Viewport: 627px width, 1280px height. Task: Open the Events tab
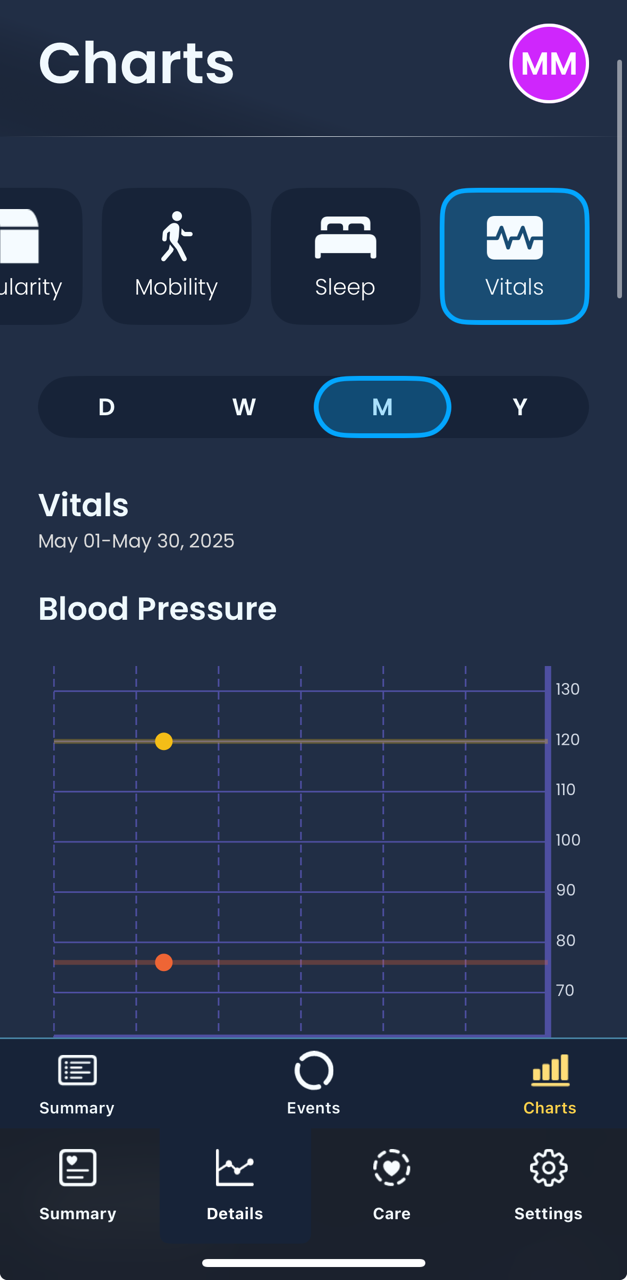pos(313,1082)
